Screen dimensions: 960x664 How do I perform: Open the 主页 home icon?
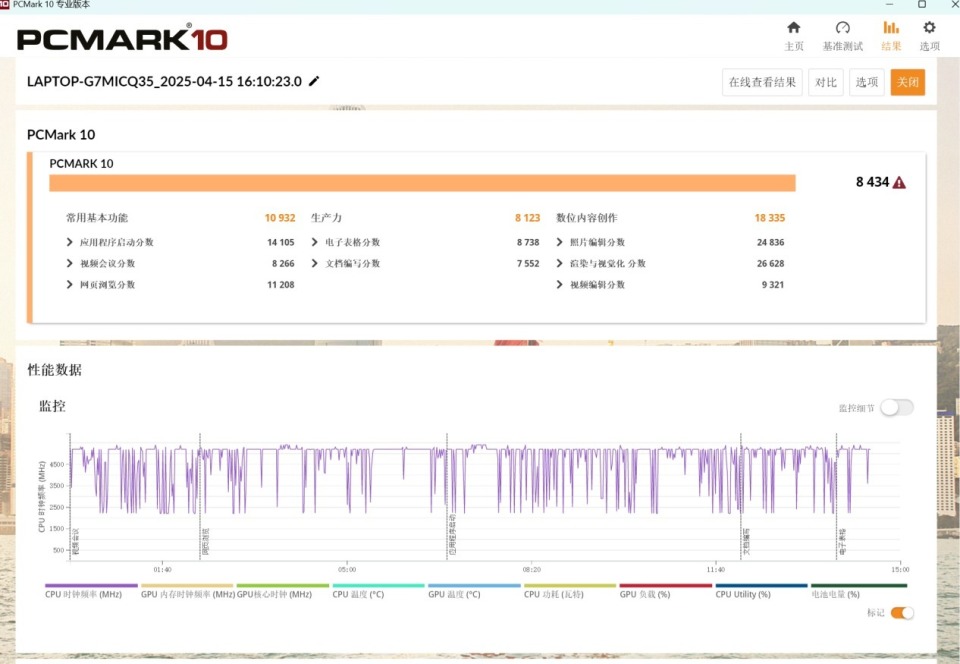[x=793, y=28]
